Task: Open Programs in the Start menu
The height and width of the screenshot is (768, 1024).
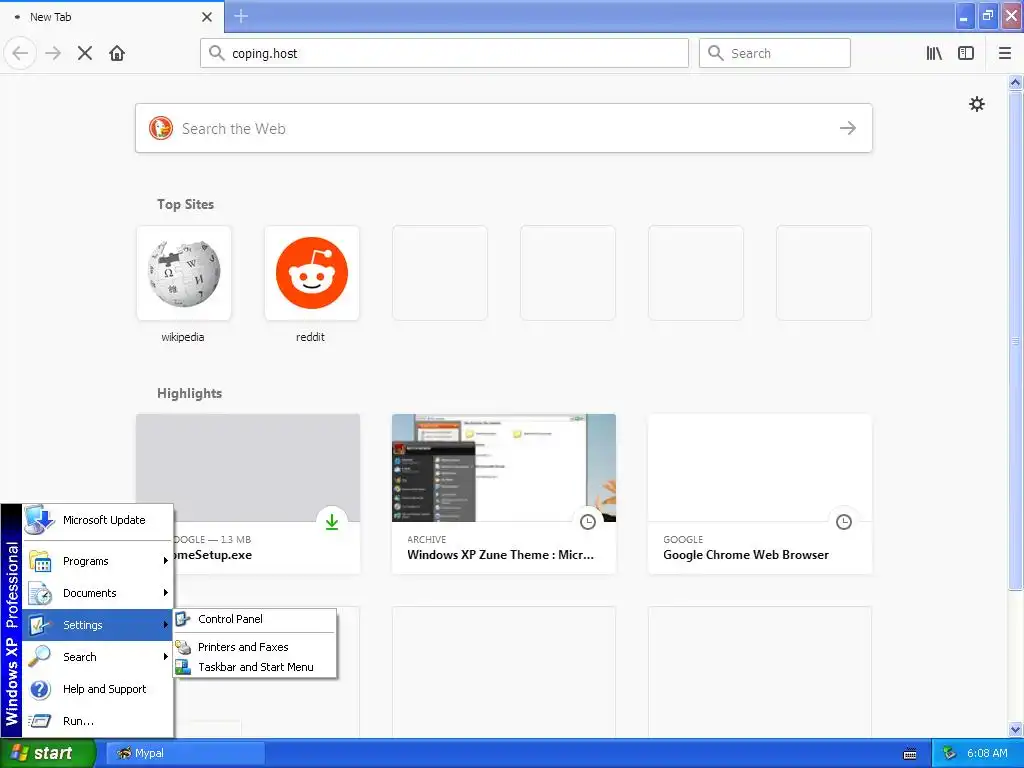Action: [x=98, y=560]
